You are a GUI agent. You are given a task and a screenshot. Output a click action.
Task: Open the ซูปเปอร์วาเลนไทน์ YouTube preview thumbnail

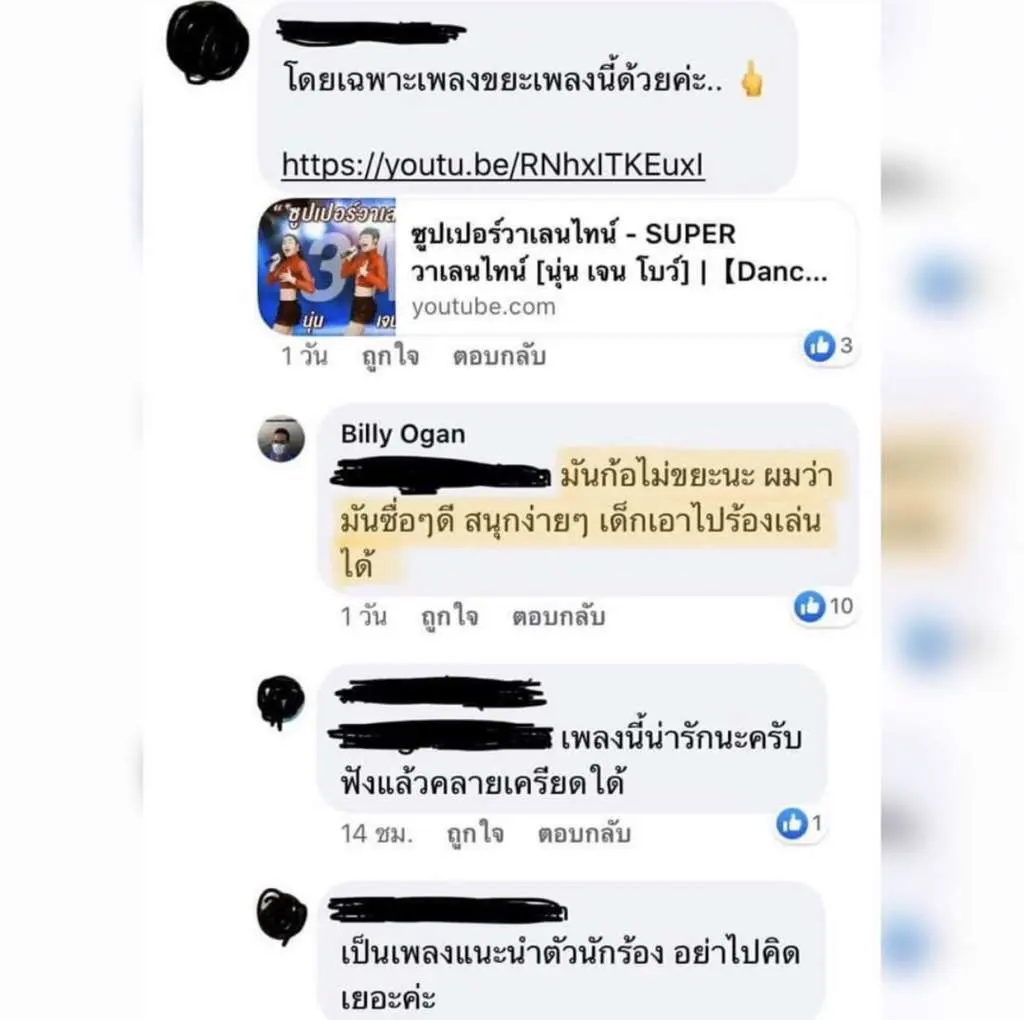point(327,266)
